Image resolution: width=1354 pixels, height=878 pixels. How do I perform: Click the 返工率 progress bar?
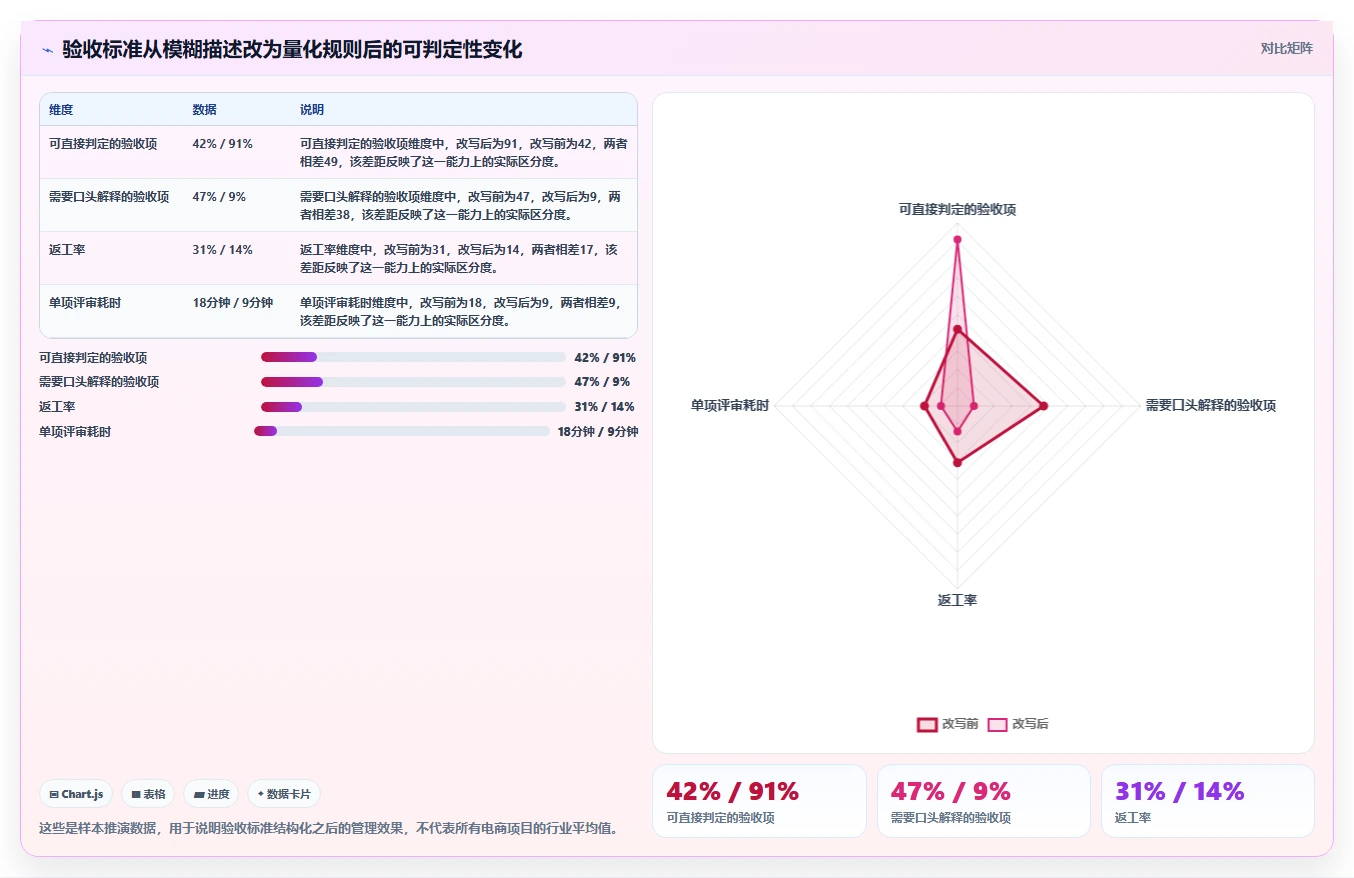[x=413, y=407]
